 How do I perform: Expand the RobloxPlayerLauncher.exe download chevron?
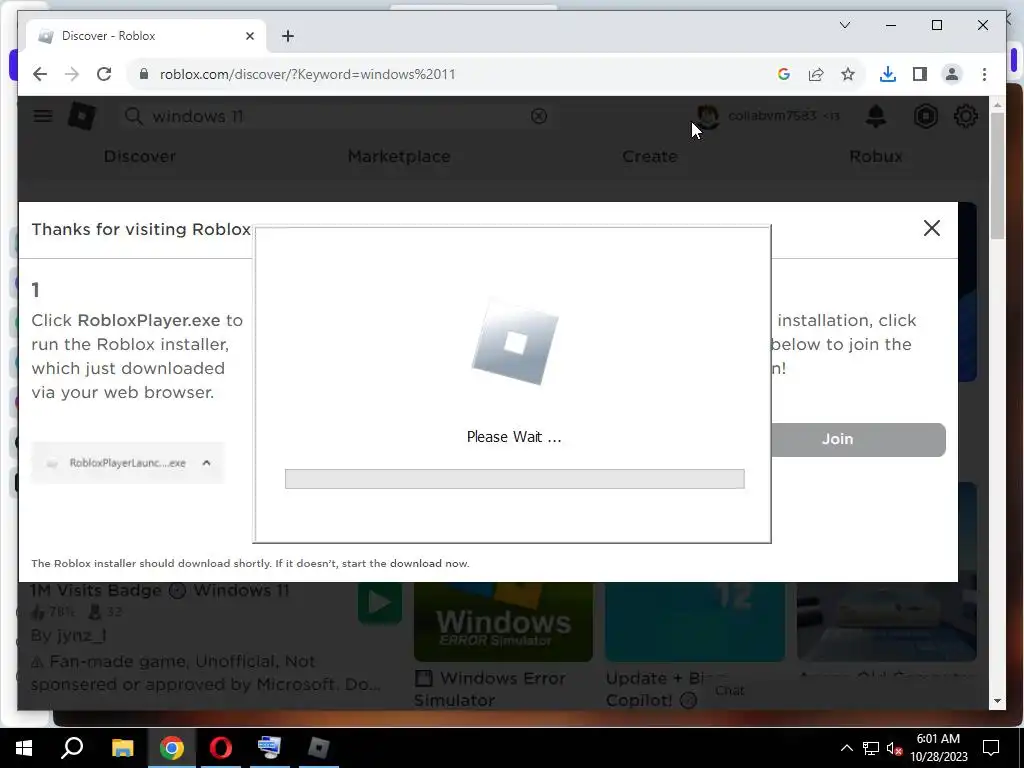(x=206, y=463)
